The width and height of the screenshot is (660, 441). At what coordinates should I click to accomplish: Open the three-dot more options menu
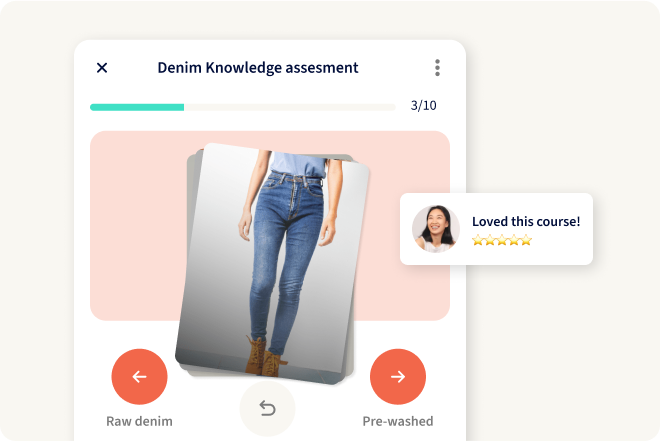tap(437, 68)
